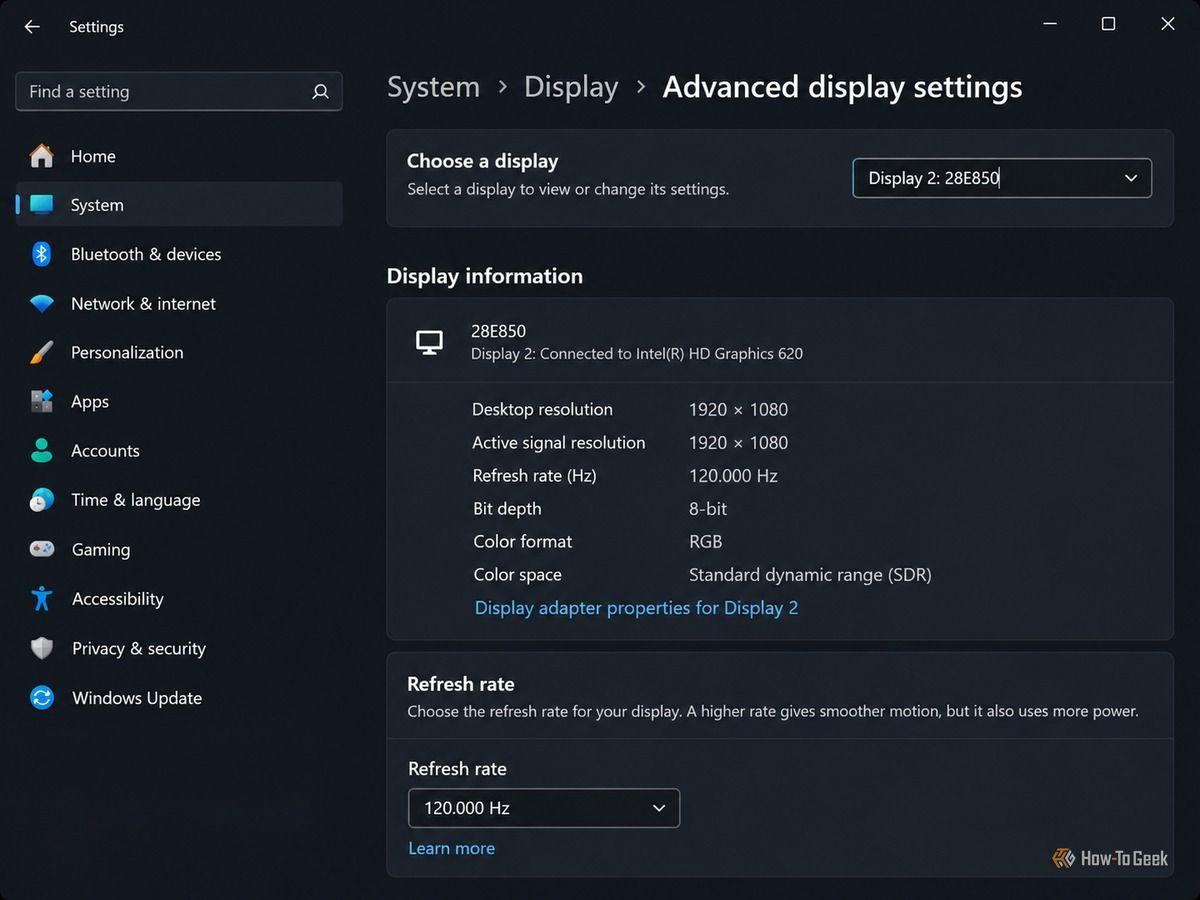Screen dimensions: 1200x900
Task: Click Active signal resolution label
Action: point(559,443)
